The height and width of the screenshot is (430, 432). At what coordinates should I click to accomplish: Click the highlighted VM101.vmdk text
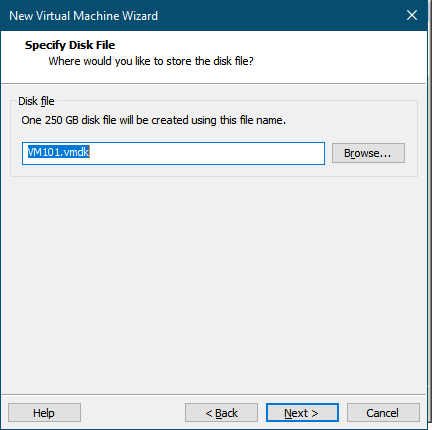[59, 152]
